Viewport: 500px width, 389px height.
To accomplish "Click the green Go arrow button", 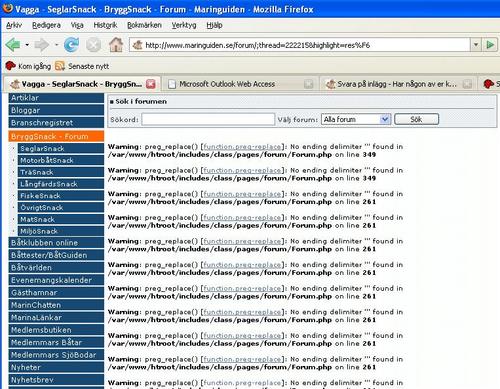I will (490, 45).
